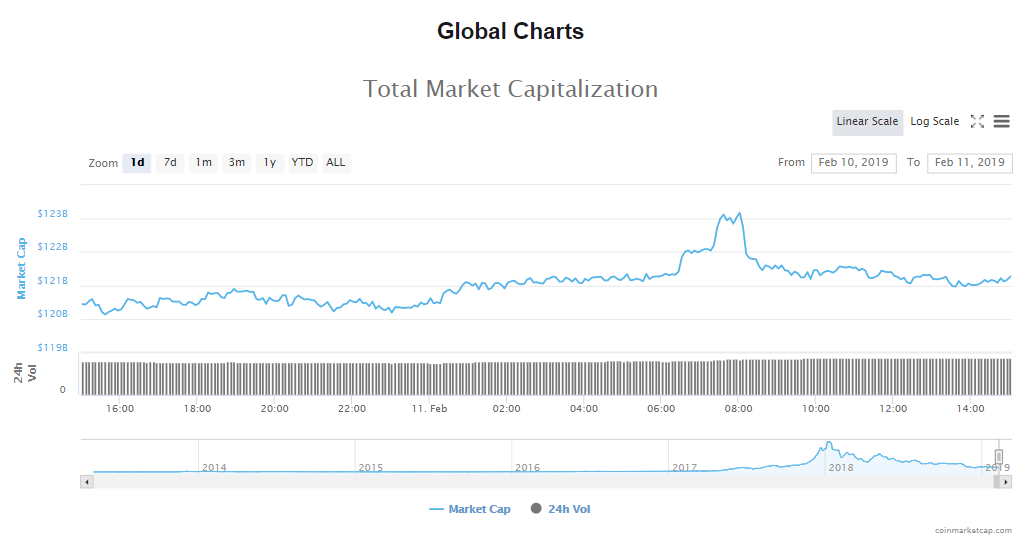Set zoom to 1m range
The height and width of the screenshot is (545, 1036).
point(203,163)
